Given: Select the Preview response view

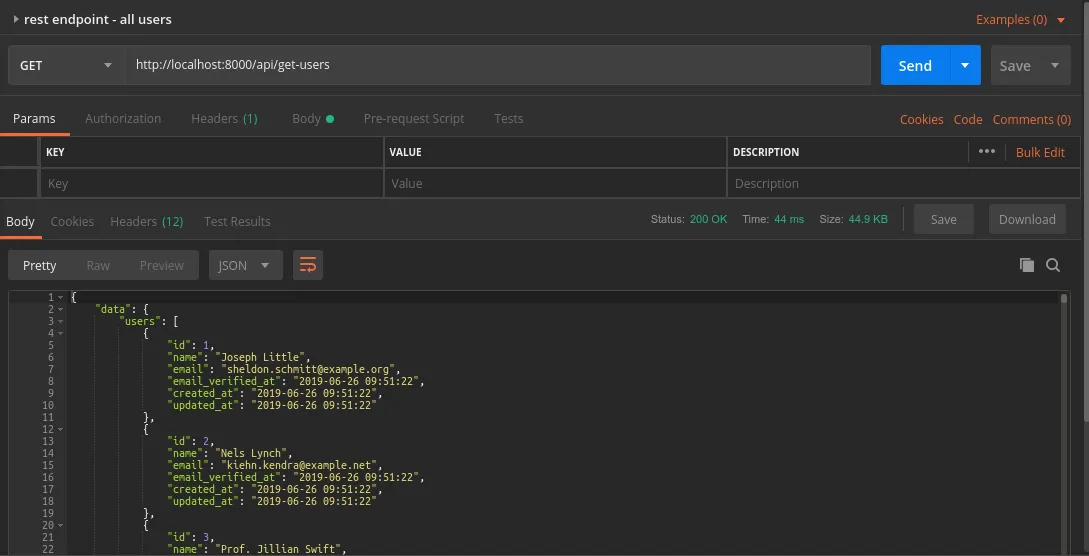Looking at the screenshot, I should tap(161, 265).
